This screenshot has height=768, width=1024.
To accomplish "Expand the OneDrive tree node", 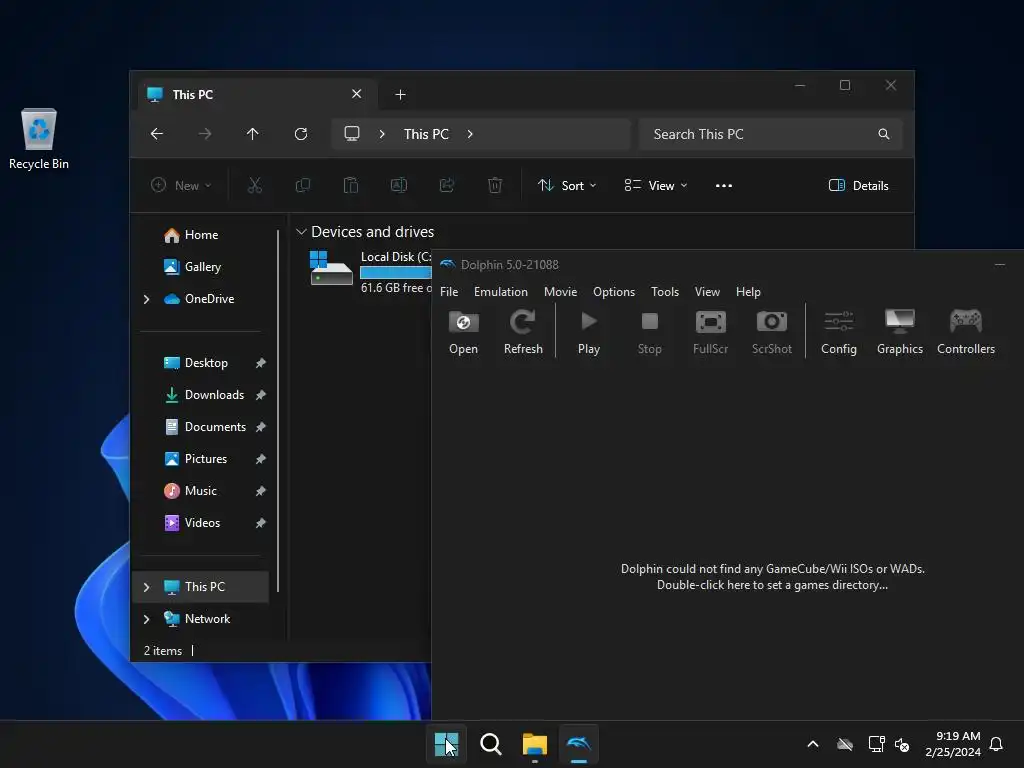I will coord(146,299).
